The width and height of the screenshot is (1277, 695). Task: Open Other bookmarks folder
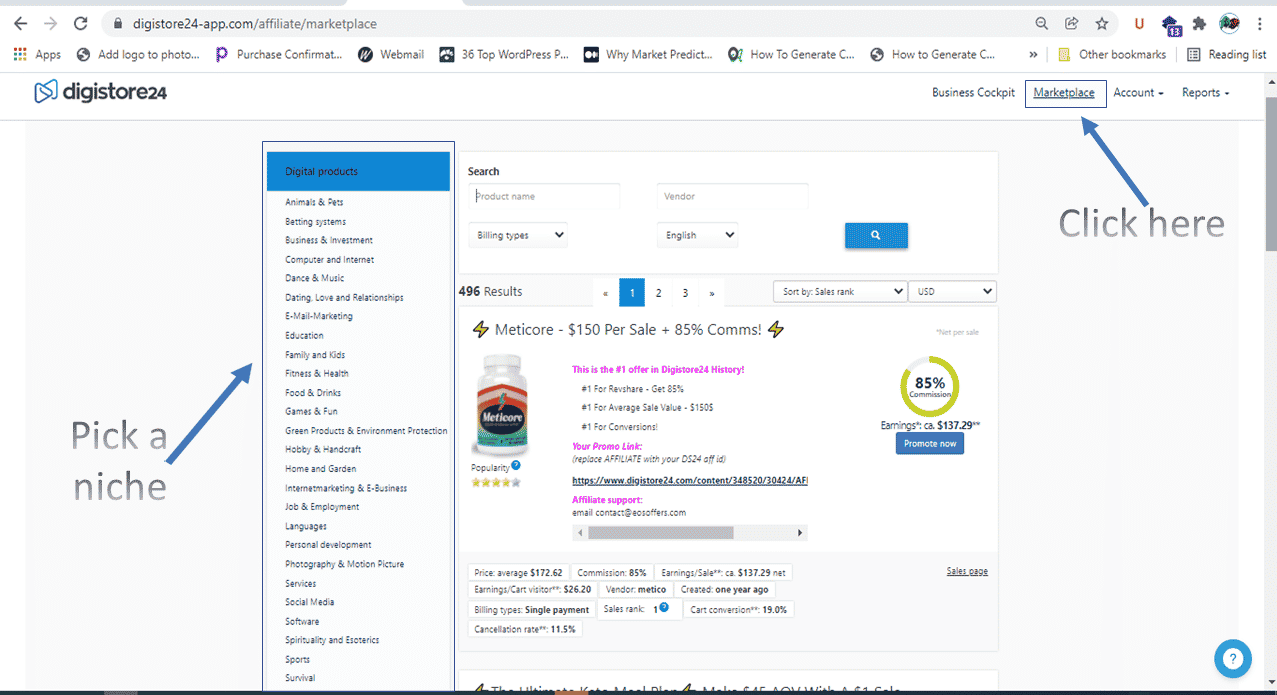(x=1112, y=55)
